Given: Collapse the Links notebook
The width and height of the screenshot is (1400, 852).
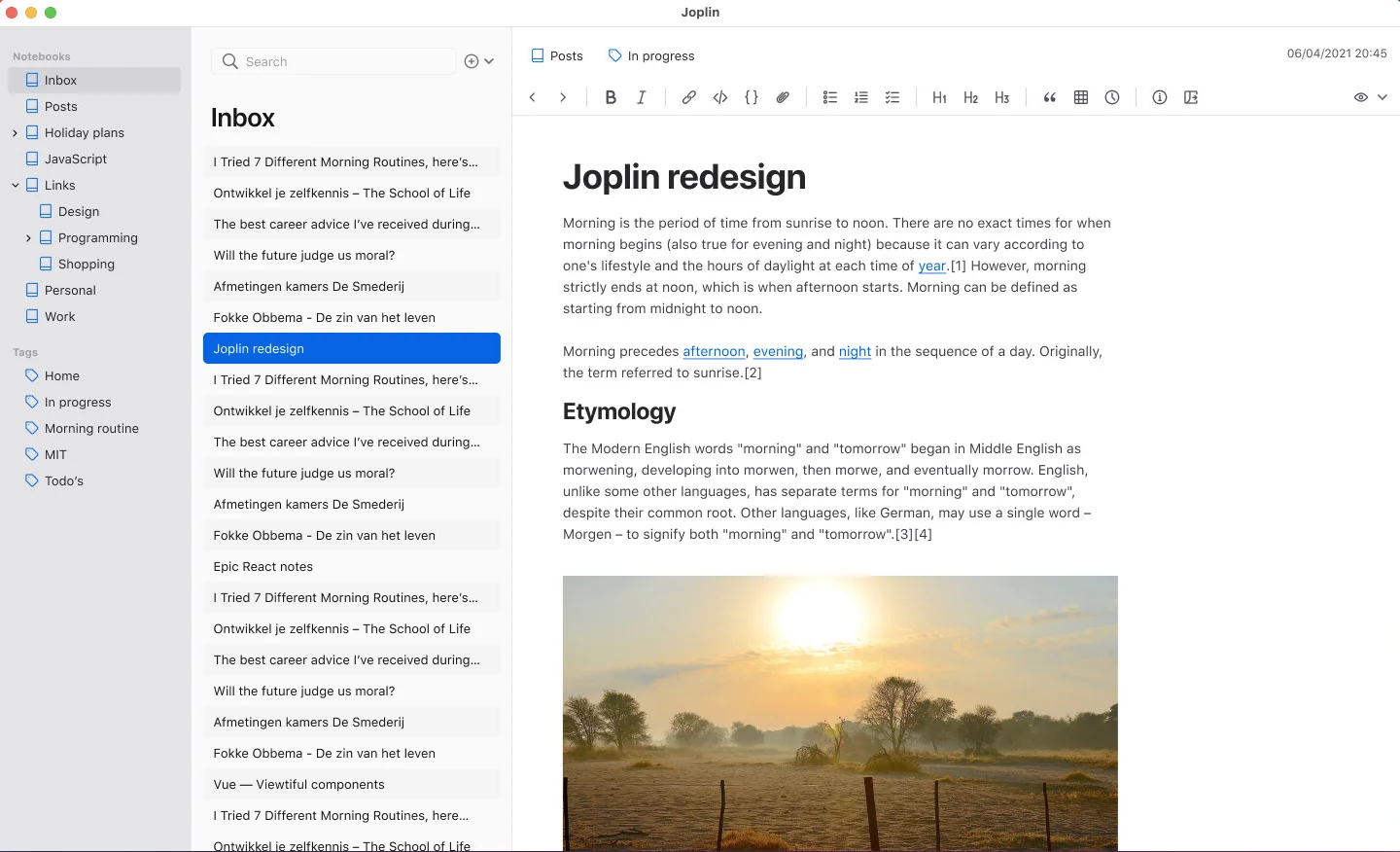Looking at the screenshot, I should 15,185.
